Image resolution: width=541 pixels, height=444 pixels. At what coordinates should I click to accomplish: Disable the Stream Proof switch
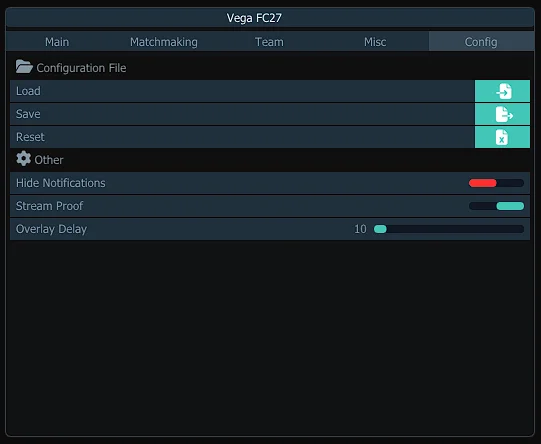[x=496, y=206]
